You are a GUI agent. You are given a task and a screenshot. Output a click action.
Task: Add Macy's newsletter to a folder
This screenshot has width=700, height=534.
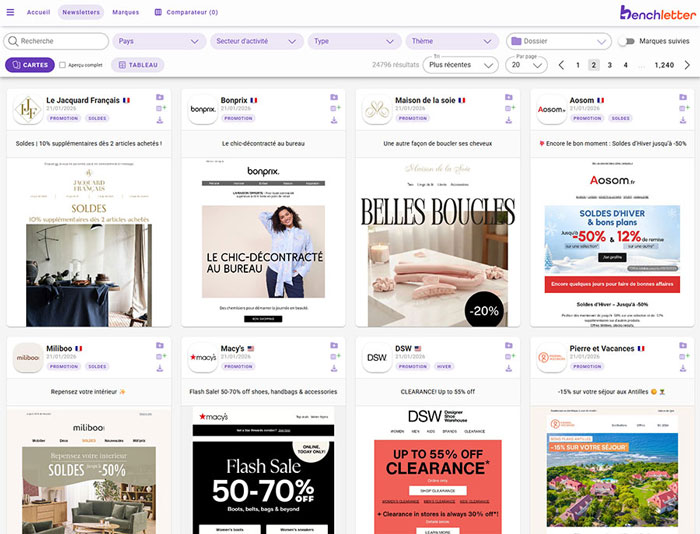(335, 345)
